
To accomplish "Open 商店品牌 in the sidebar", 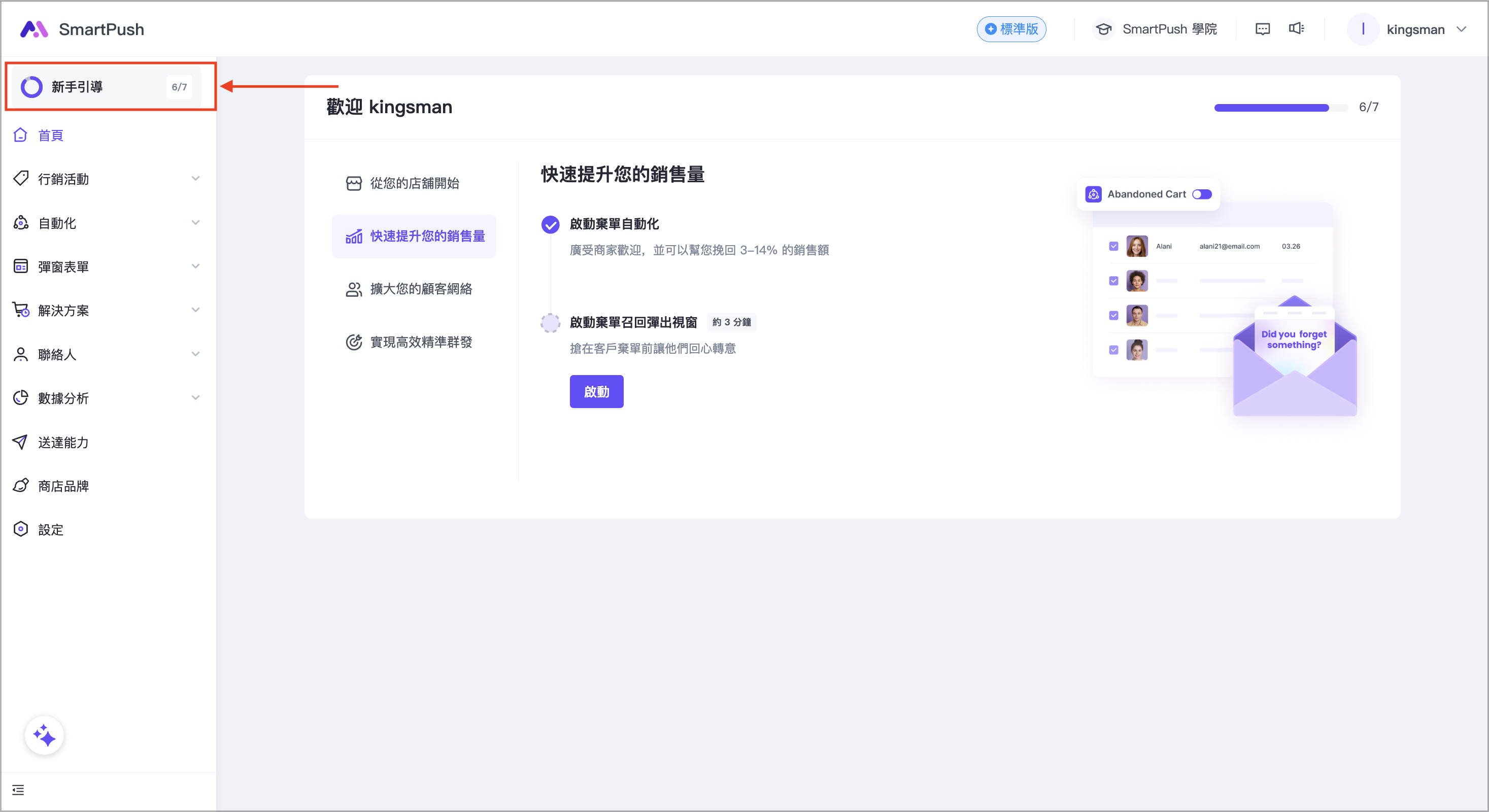I will coord(63,486).
